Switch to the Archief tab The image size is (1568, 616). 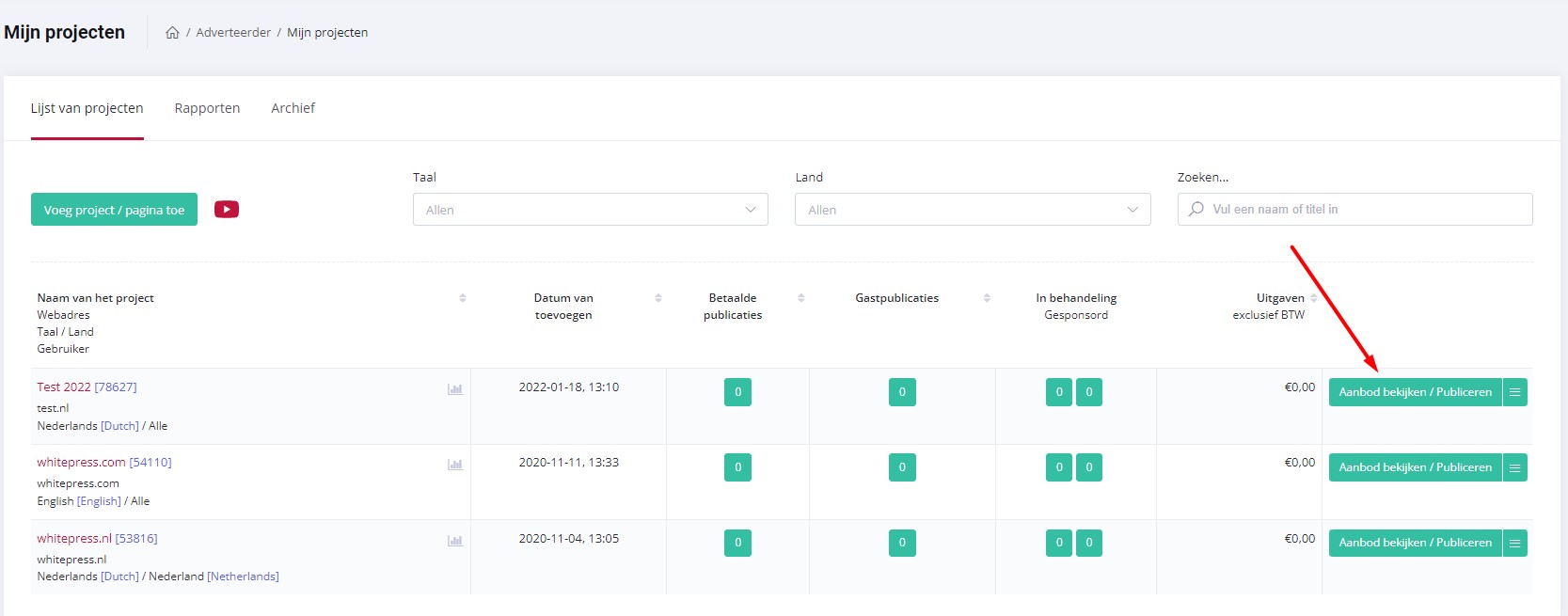tap(293, 108)
